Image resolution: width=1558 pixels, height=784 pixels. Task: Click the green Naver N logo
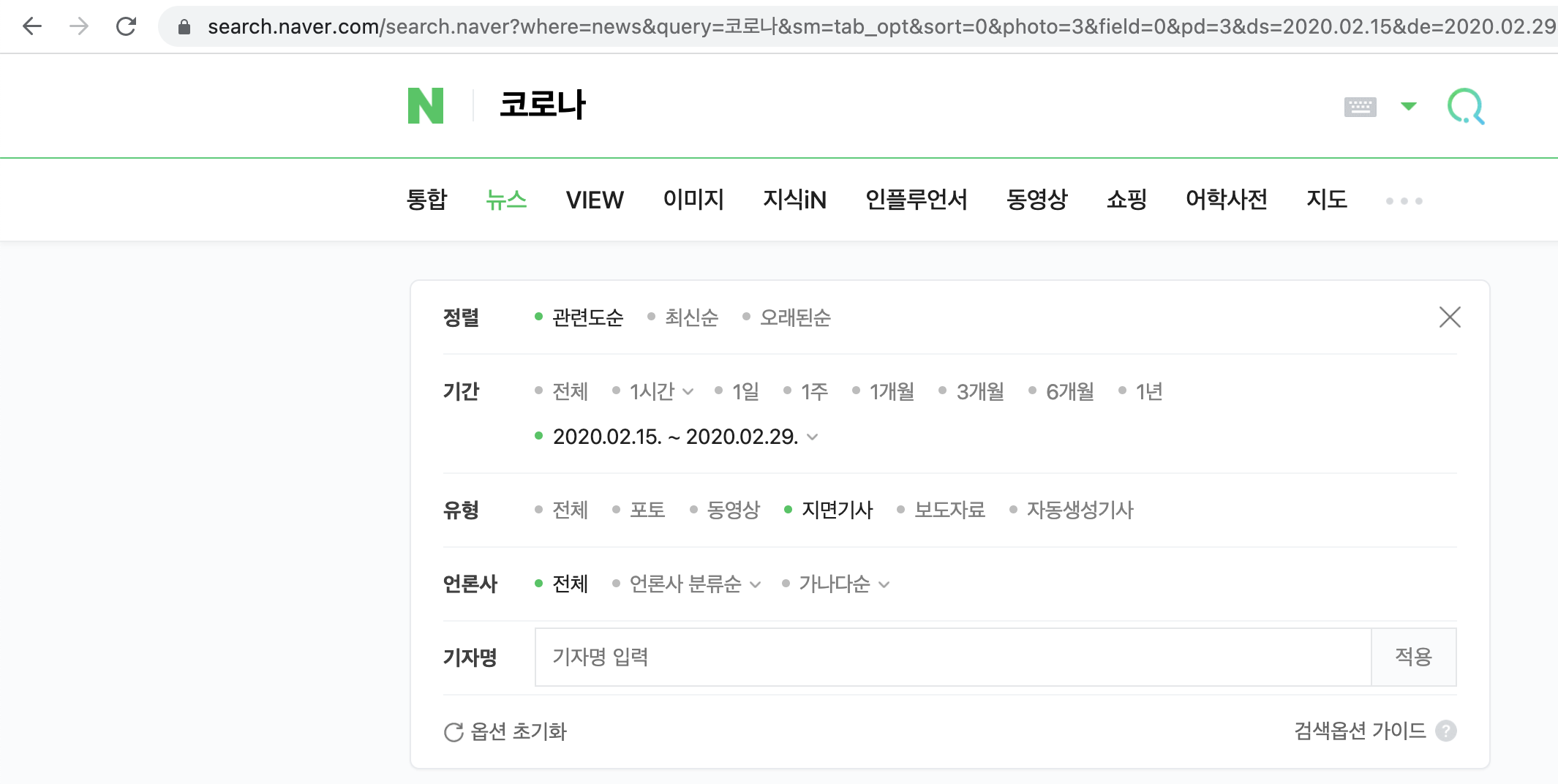point(426,105)
